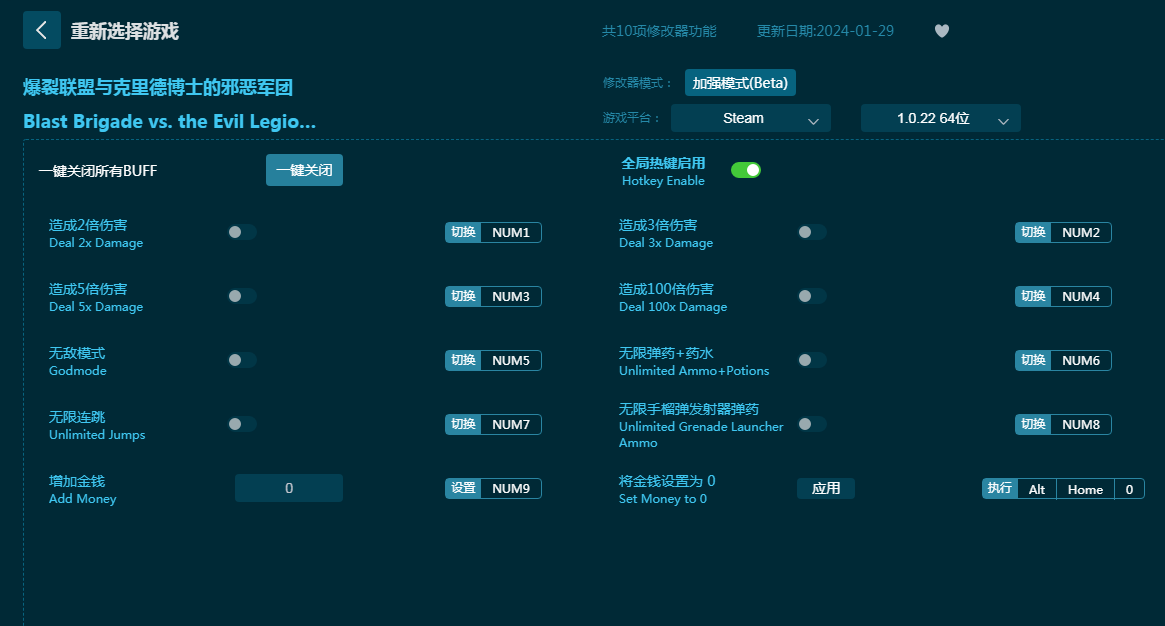Click the 一键关闭所有BUFF label
1165x626 pixels.
point(98,171)
